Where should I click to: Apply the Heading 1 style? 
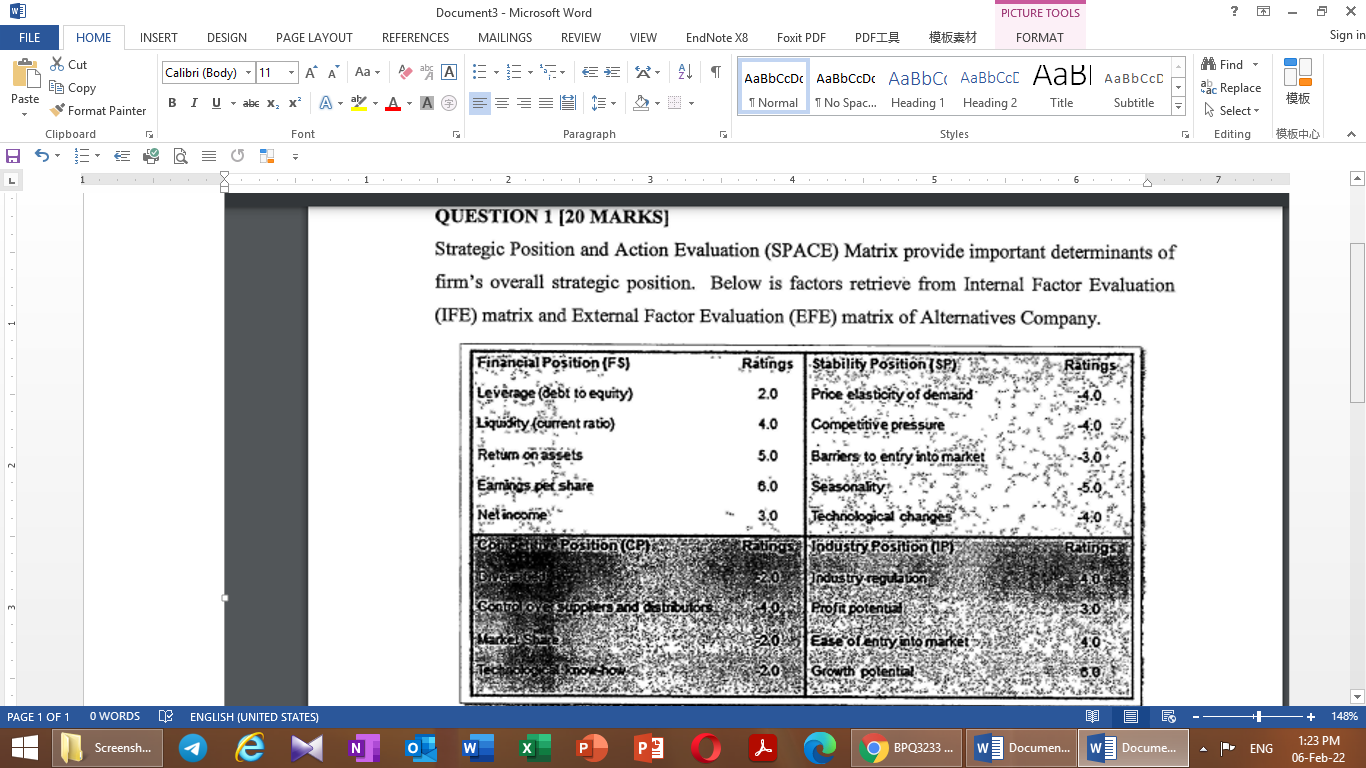(x=917, y=86)
